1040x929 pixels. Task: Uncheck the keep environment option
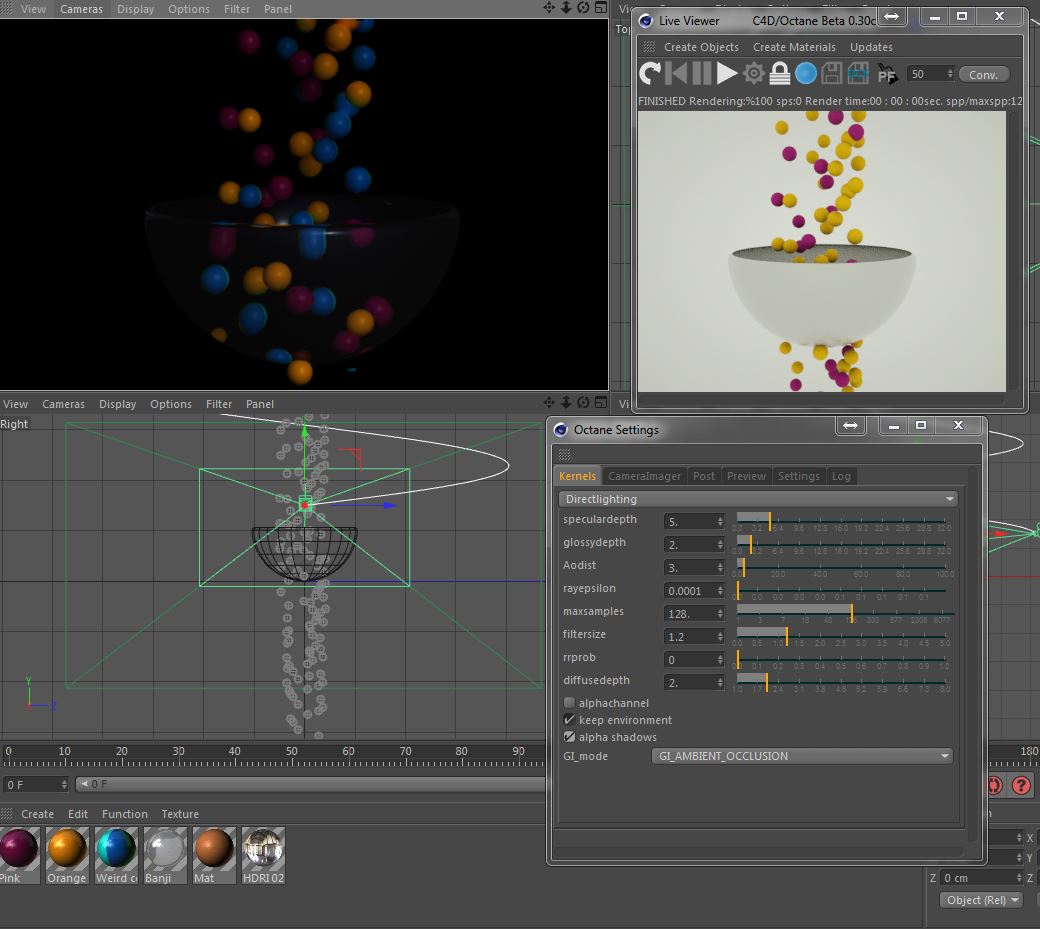[570, 720]
